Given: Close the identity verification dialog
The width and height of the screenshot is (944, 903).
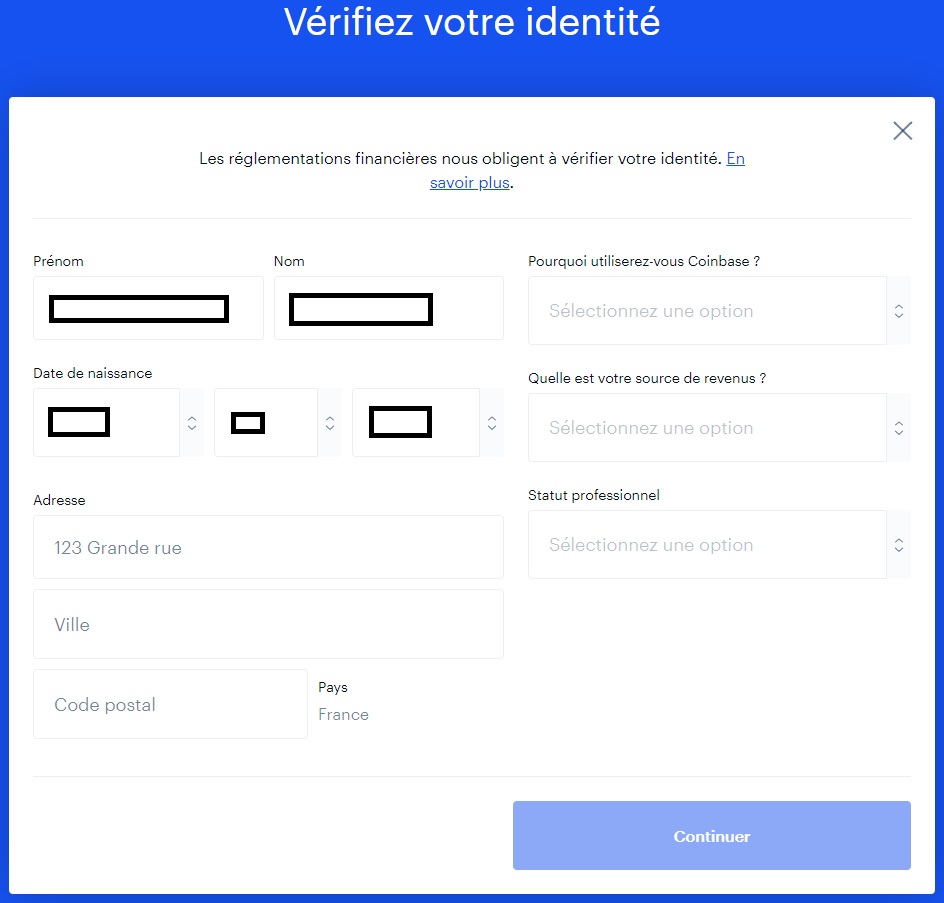Looking at the screenshot, I should (x=902, y=130).
